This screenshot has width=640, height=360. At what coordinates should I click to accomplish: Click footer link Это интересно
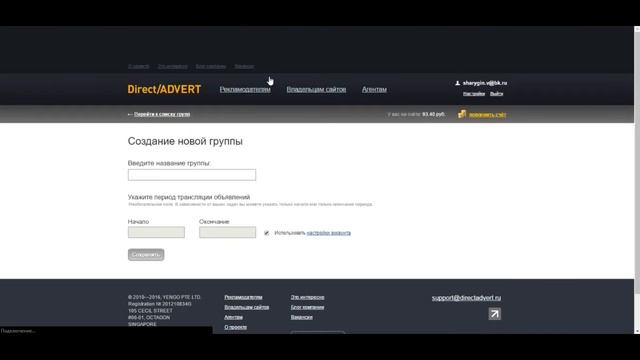click(307, 297)
